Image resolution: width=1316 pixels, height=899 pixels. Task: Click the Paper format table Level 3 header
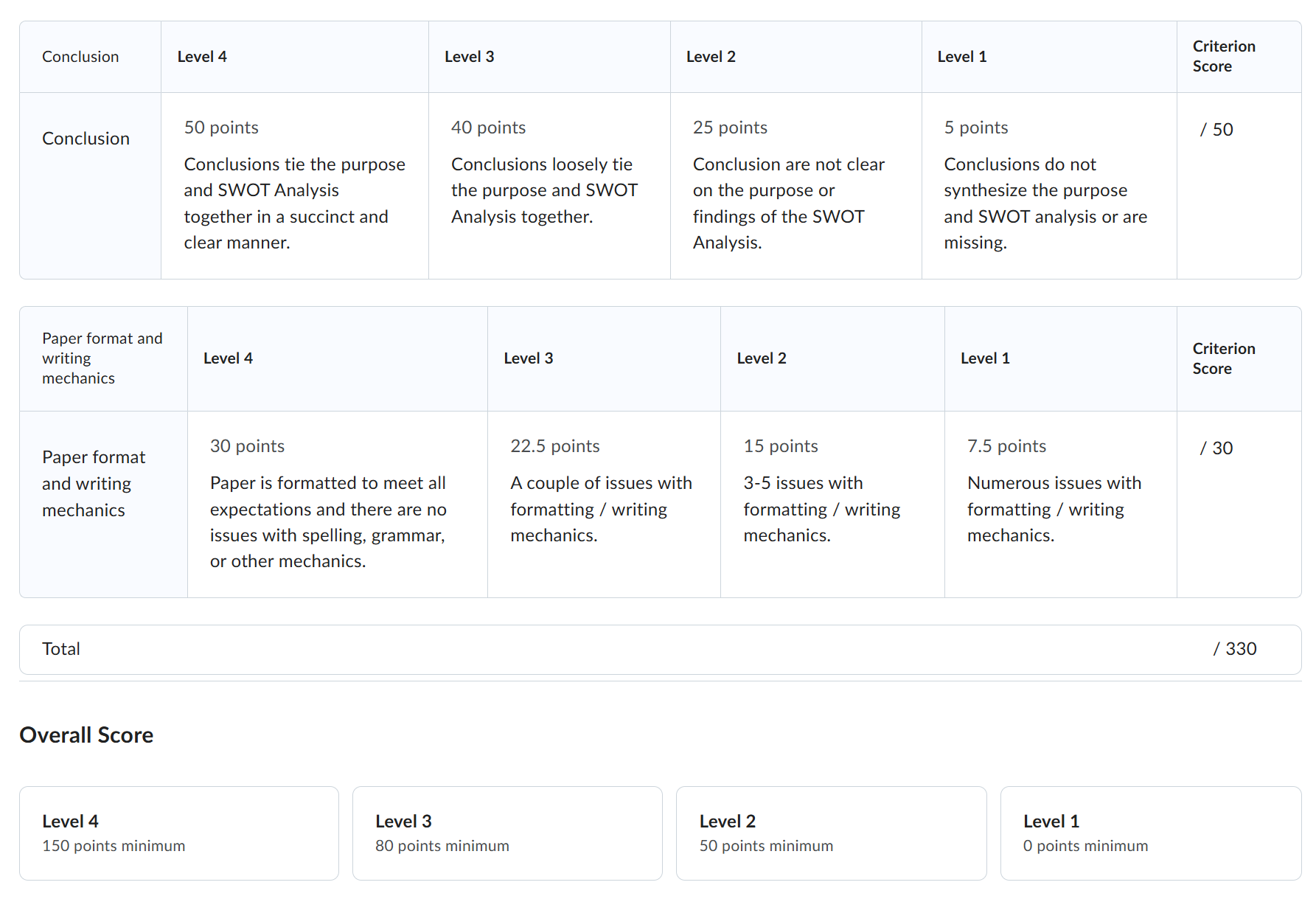click(528, 358)
